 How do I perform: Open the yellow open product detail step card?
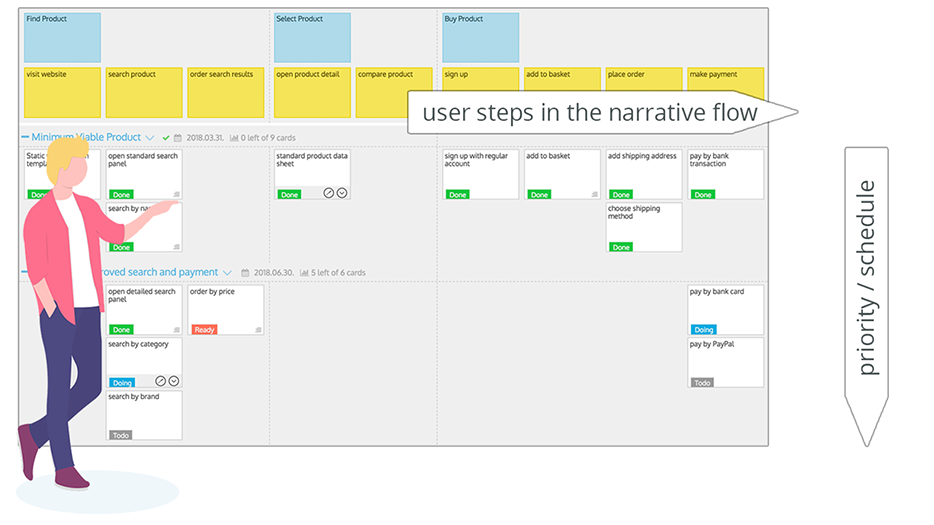pos(312,92)
